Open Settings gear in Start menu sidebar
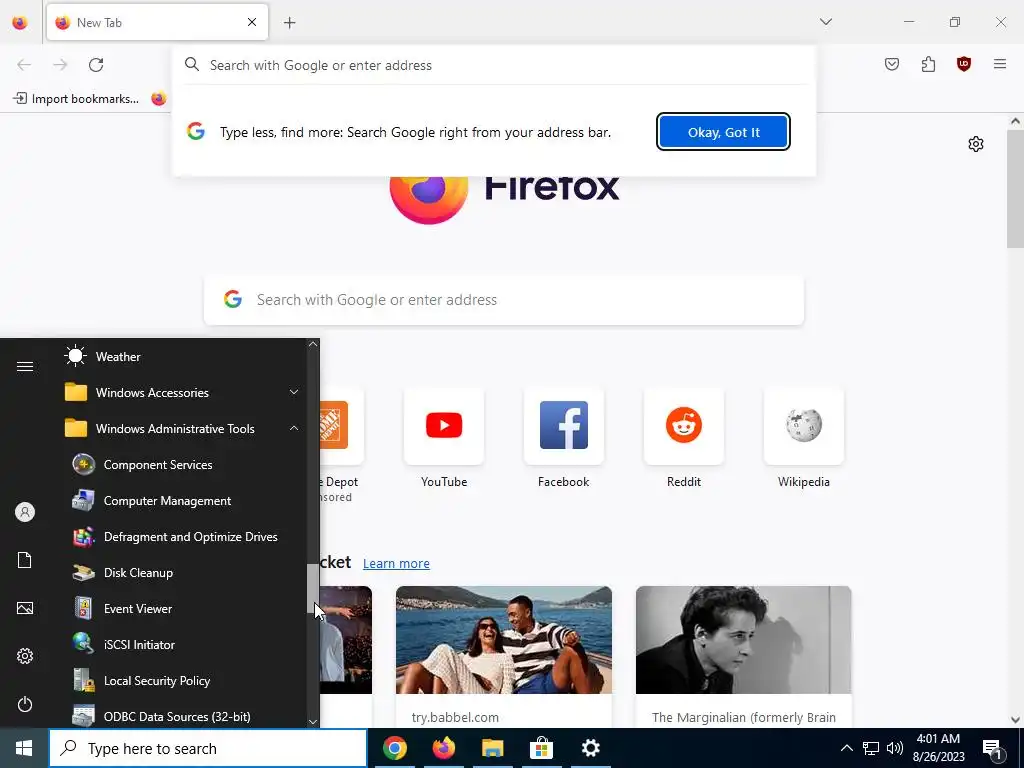1024x768 pixels. pyautogui.click(x=25, y=656)
